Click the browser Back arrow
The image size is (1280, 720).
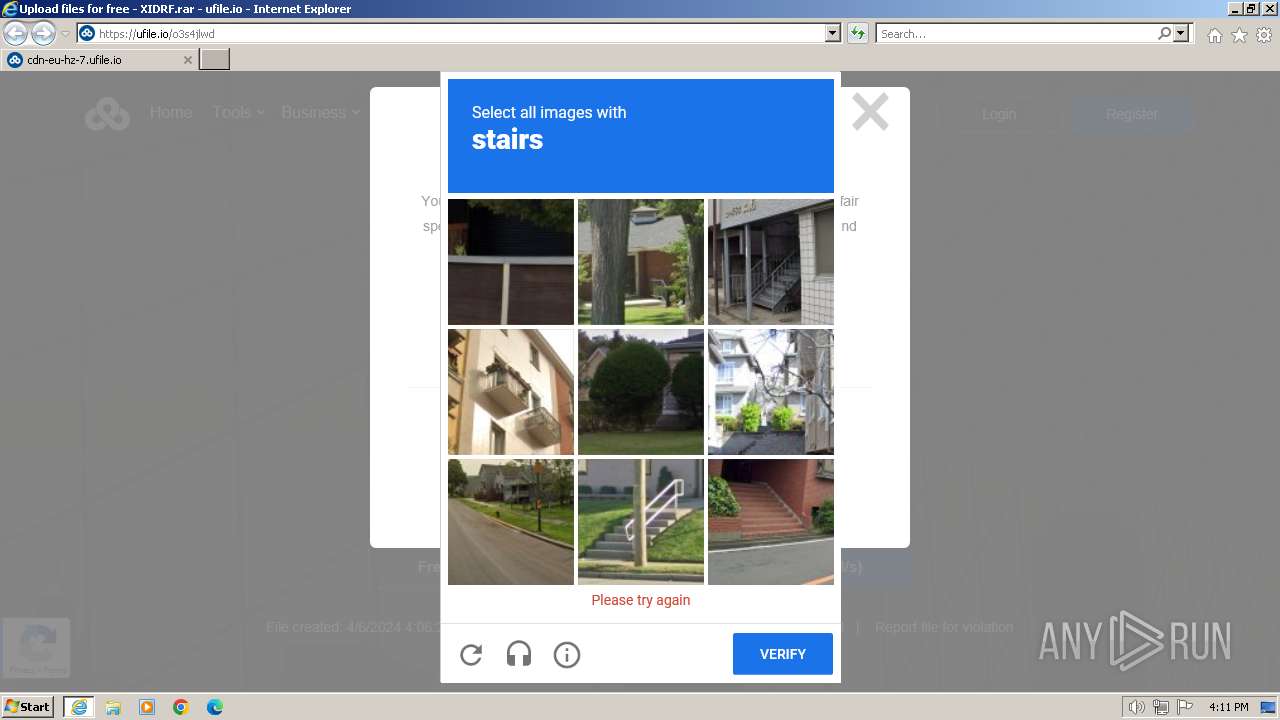tap(15, 33)
